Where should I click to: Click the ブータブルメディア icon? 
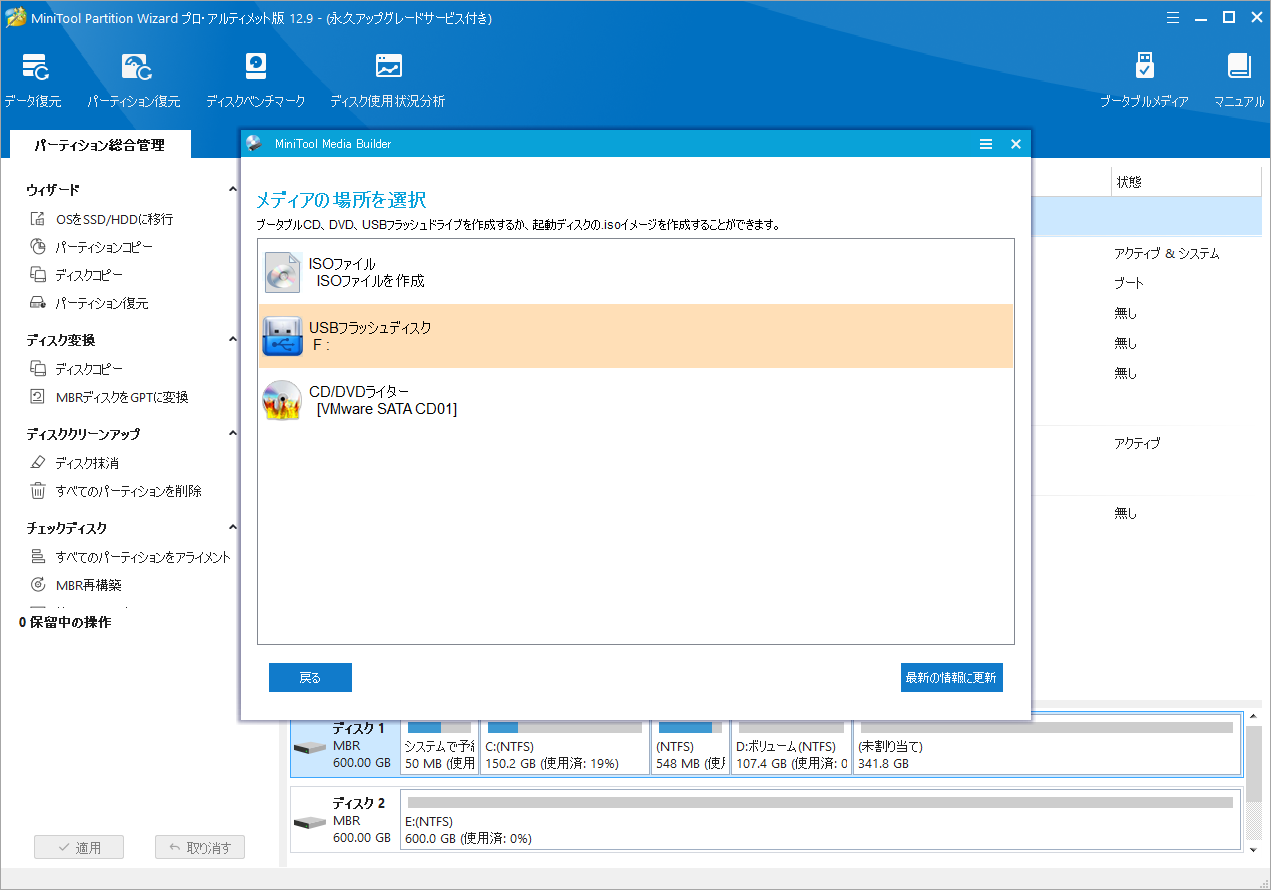point(1145,67)
